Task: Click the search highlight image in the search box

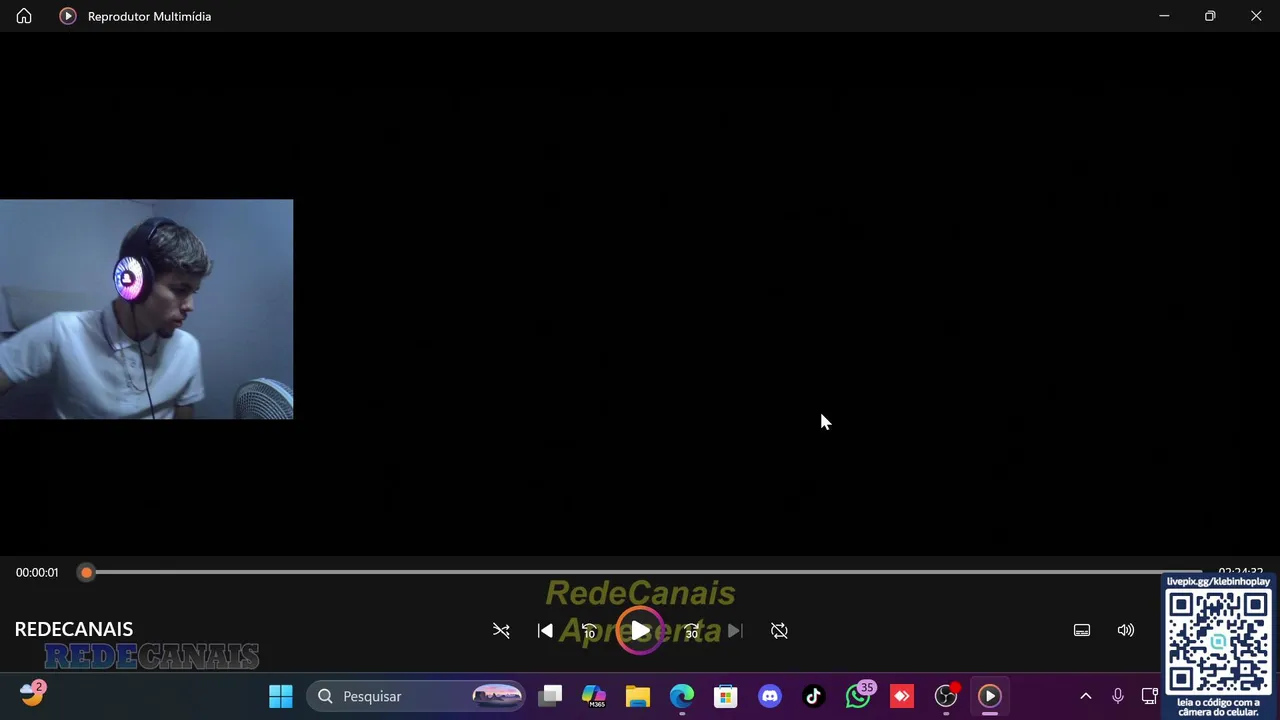Action: tap(497, 696)
